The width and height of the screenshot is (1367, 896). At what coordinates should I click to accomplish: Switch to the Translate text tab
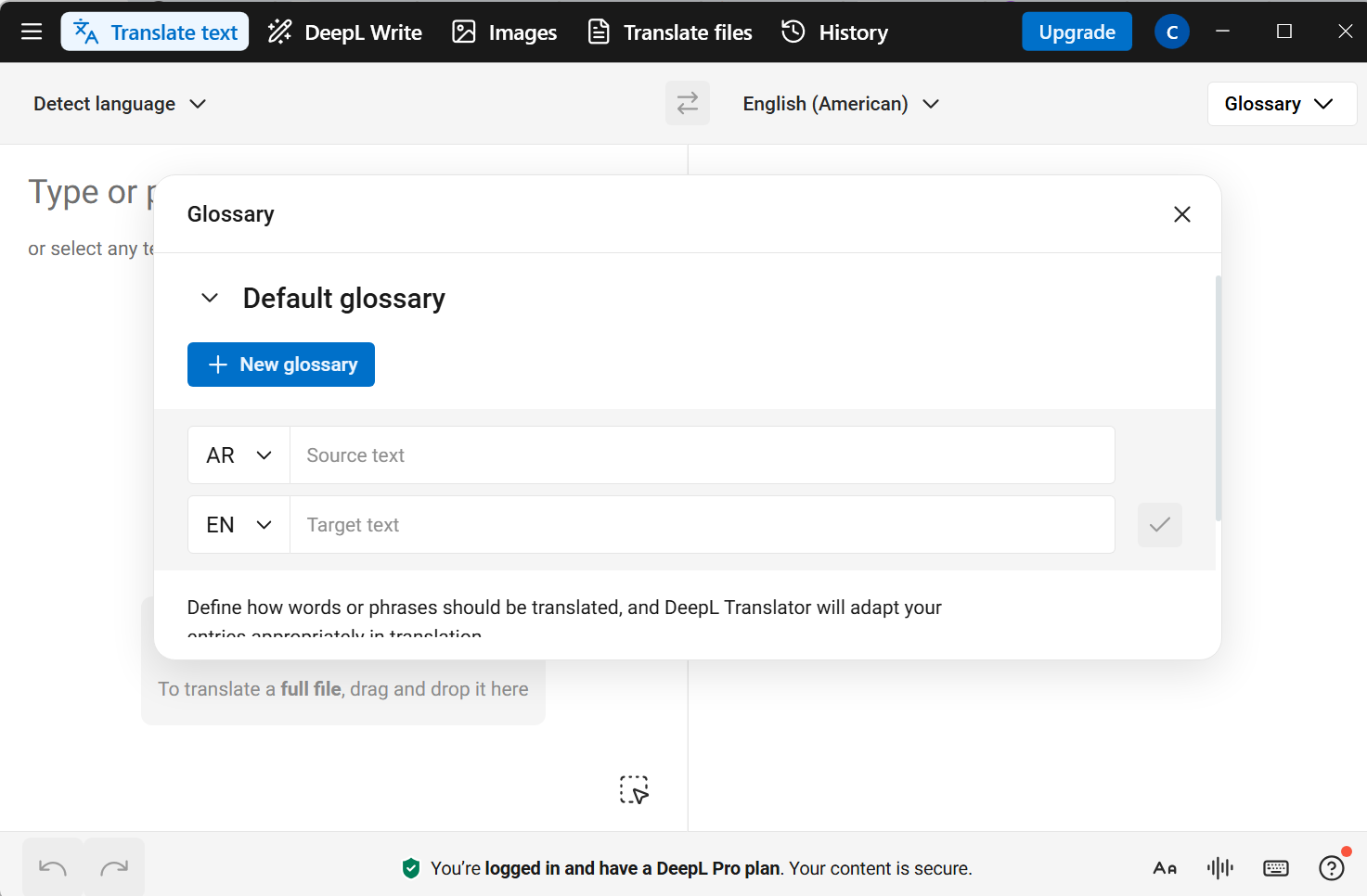[155, 32]
